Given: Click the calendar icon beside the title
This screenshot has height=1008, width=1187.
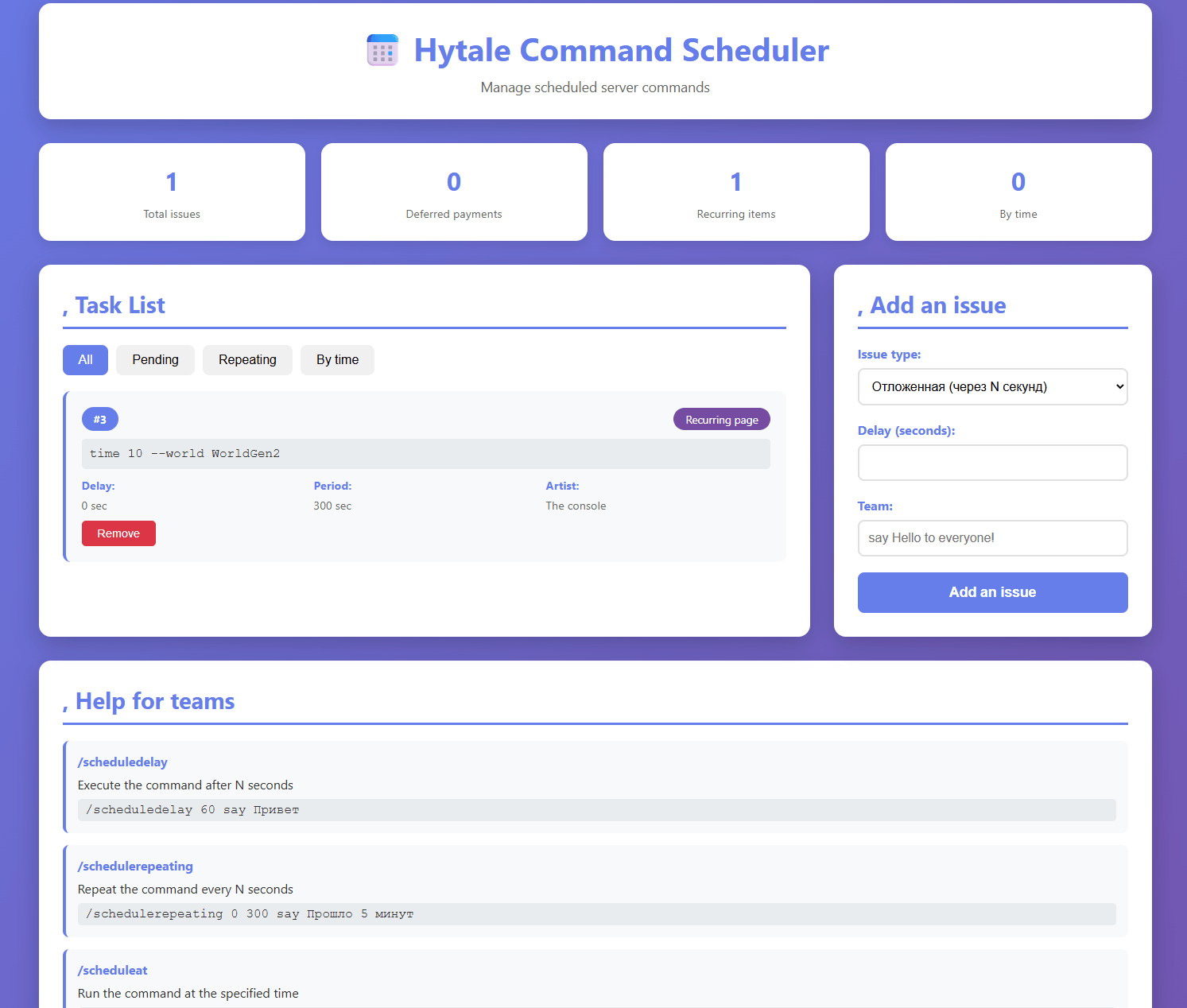Looking at the screenshot, I should click(x=382, y=50).
